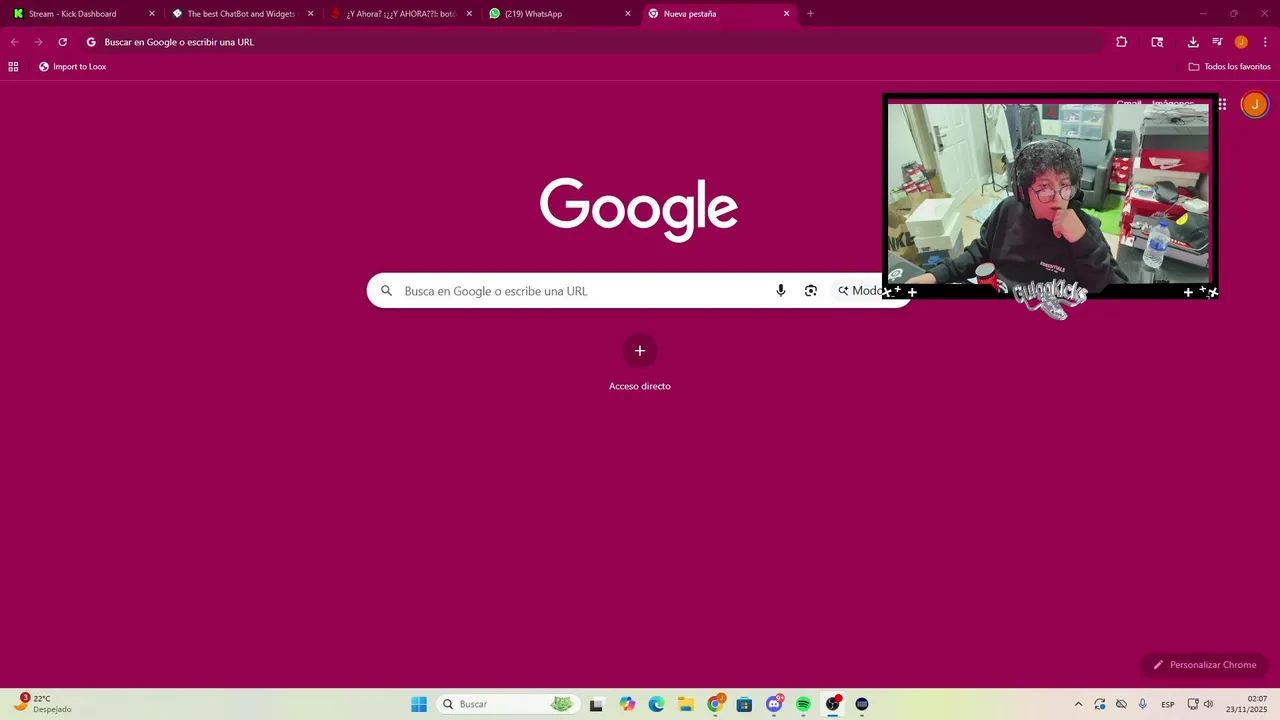The image size is (1280, 720).
Task: Start voice search with microphone icon
Action: [781, 291]
